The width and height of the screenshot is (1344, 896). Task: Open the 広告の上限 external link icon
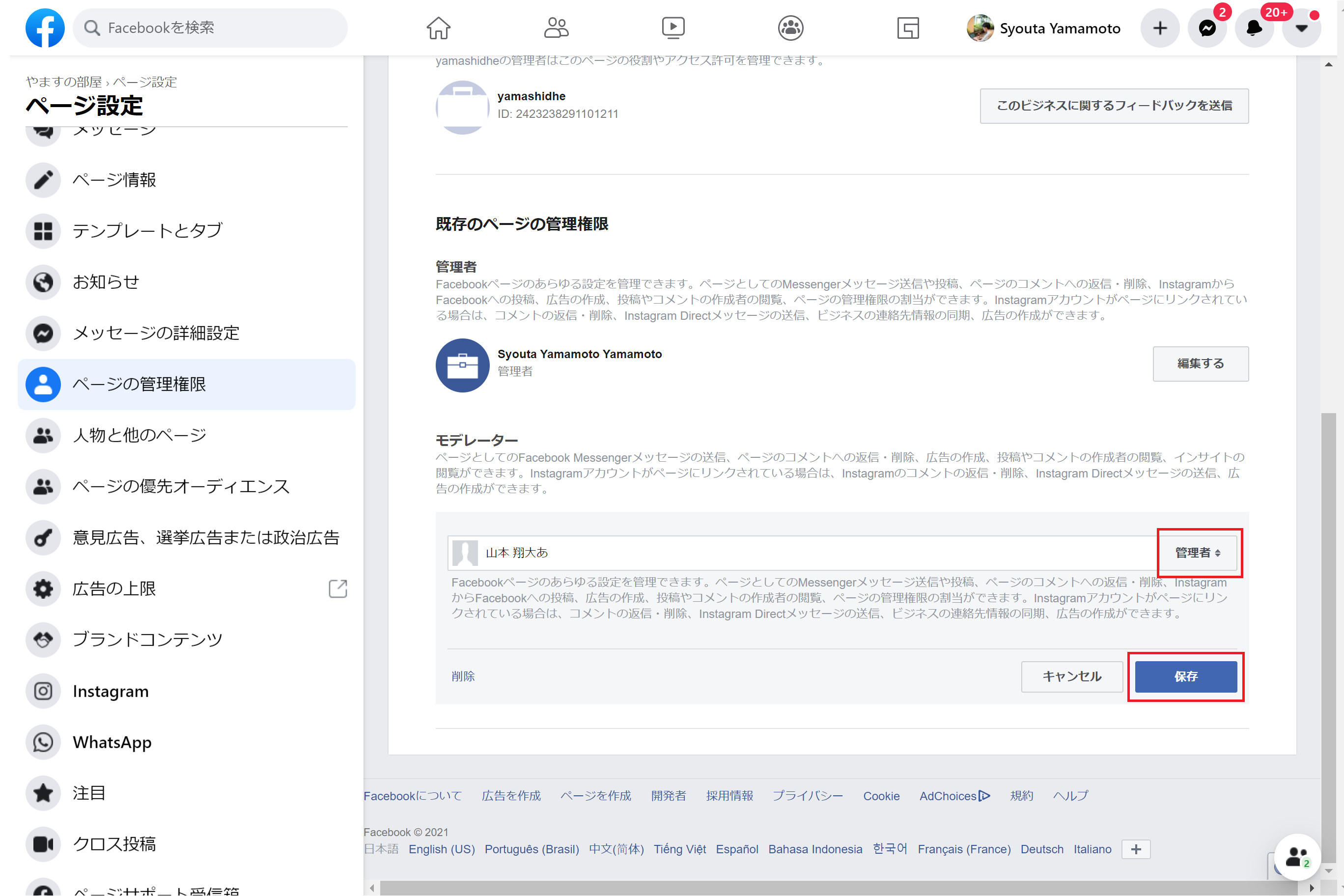tap(338, 588)
